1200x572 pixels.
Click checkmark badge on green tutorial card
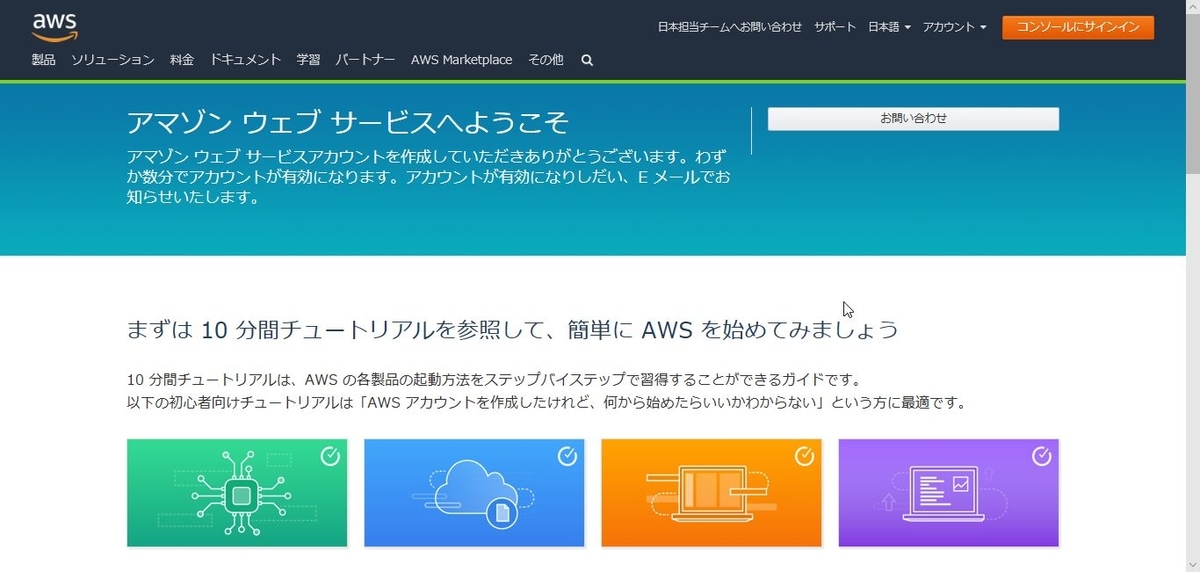[330, 456]
